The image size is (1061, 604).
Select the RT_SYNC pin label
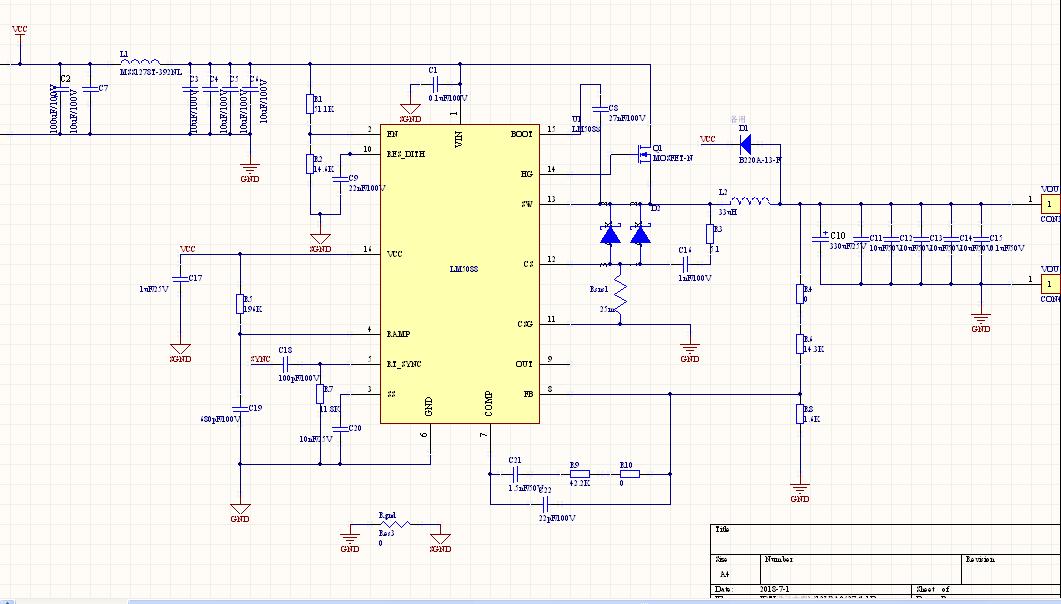[x=403, y=364]
